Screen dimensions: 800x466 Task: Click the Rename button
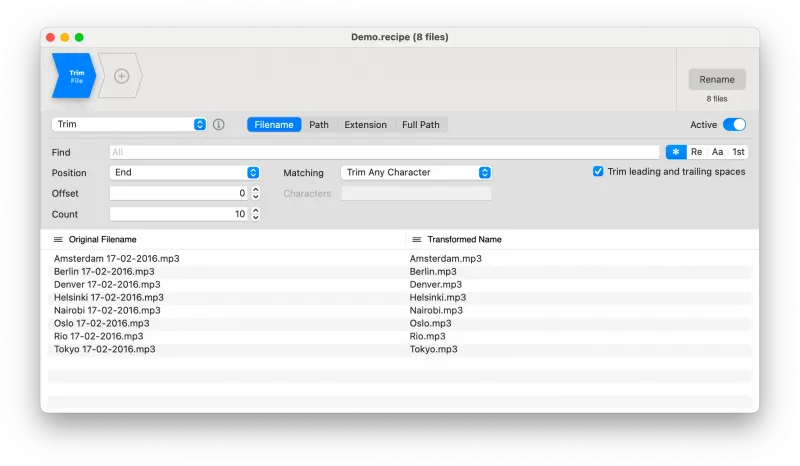coord(717,80)
